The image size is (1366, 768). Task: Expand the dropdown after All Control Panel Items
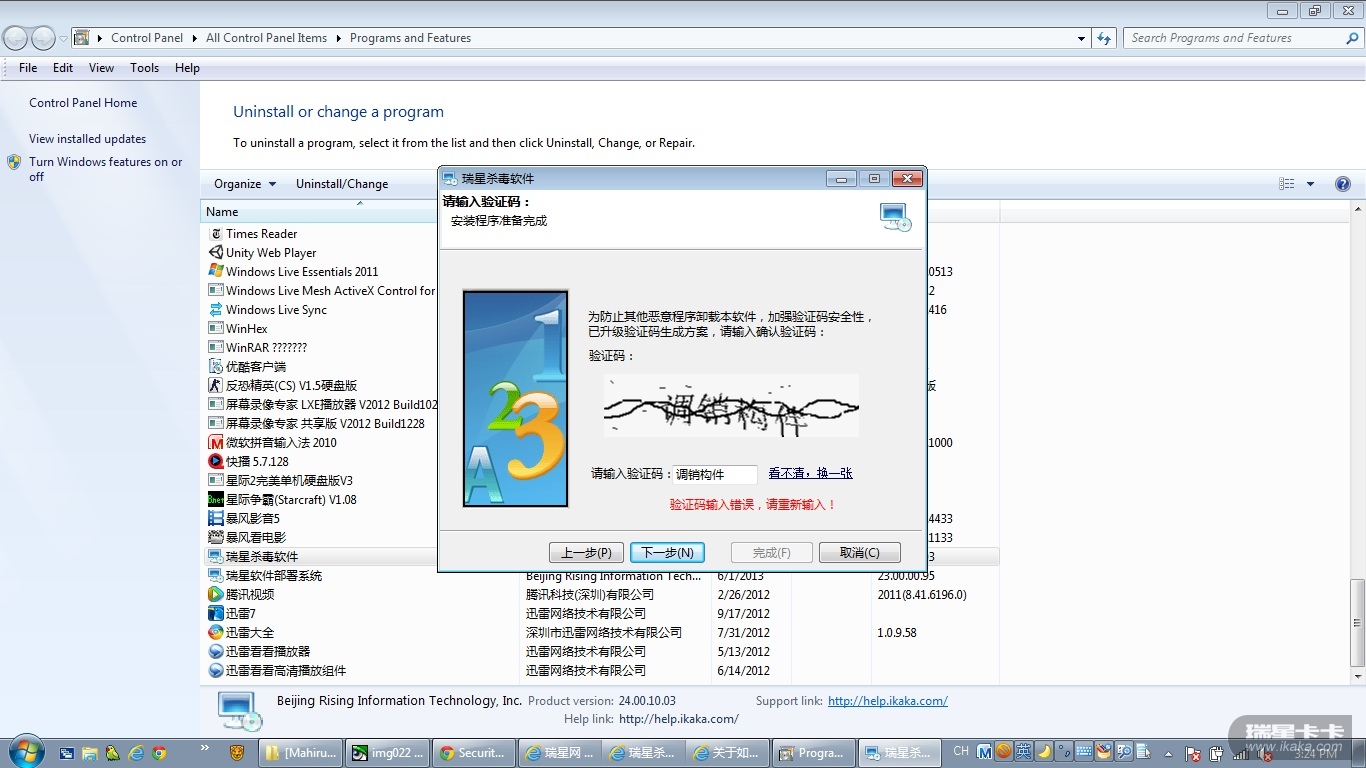click(338, 38)
